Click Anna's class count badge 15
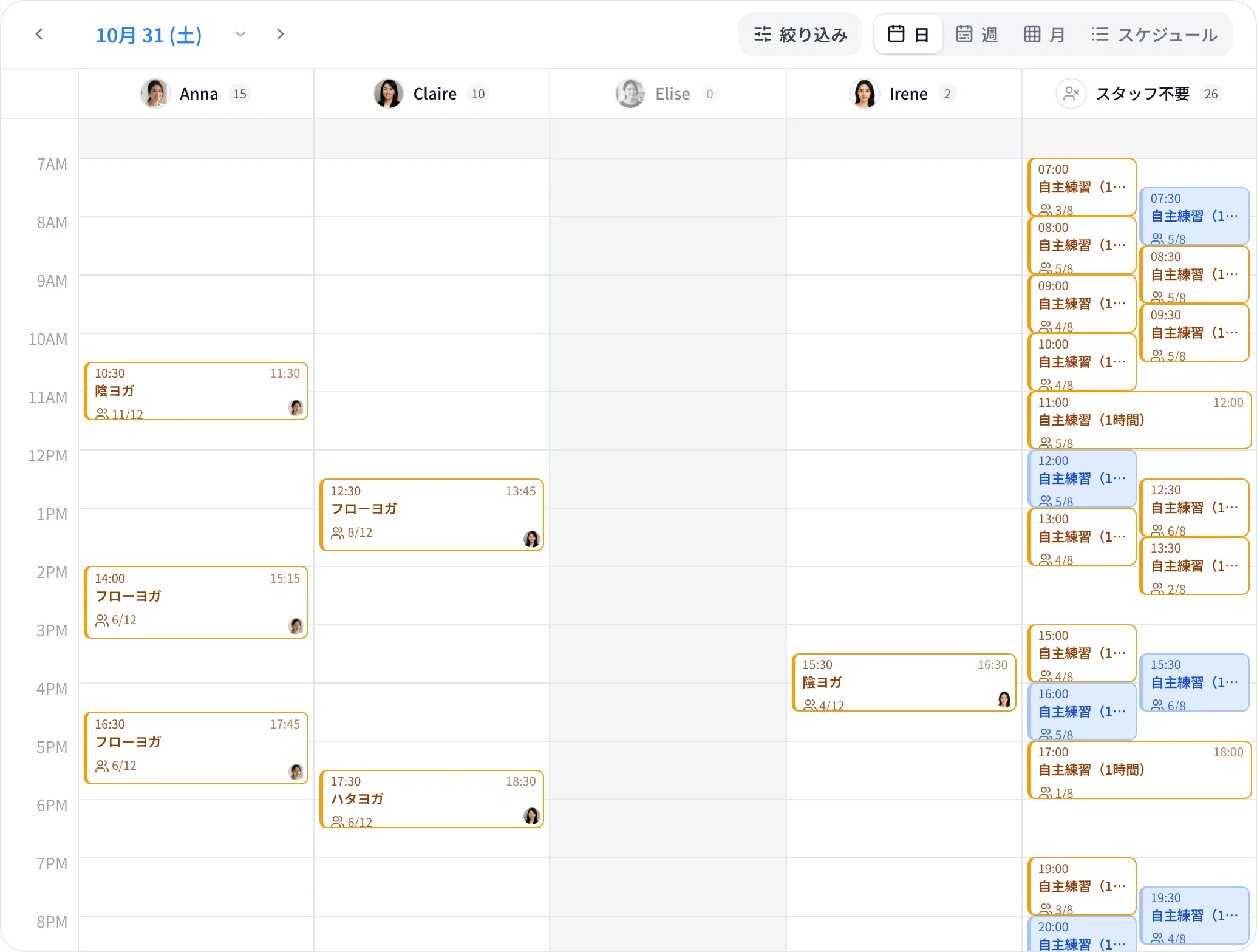Screen dimensions: 1257x952 (240, 94)
